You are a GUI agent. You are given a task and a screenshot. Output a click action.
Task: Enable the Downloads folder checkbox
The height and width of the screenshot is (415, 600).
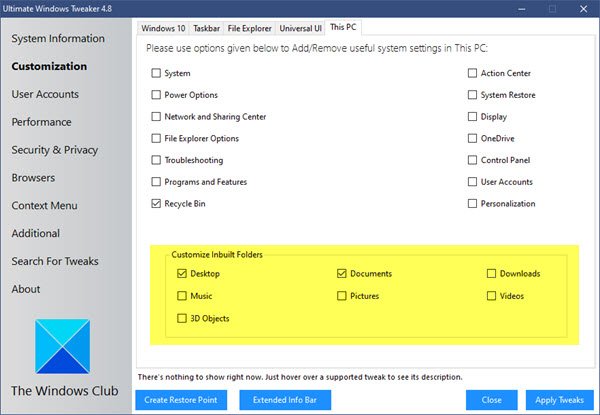coord(491,273)
